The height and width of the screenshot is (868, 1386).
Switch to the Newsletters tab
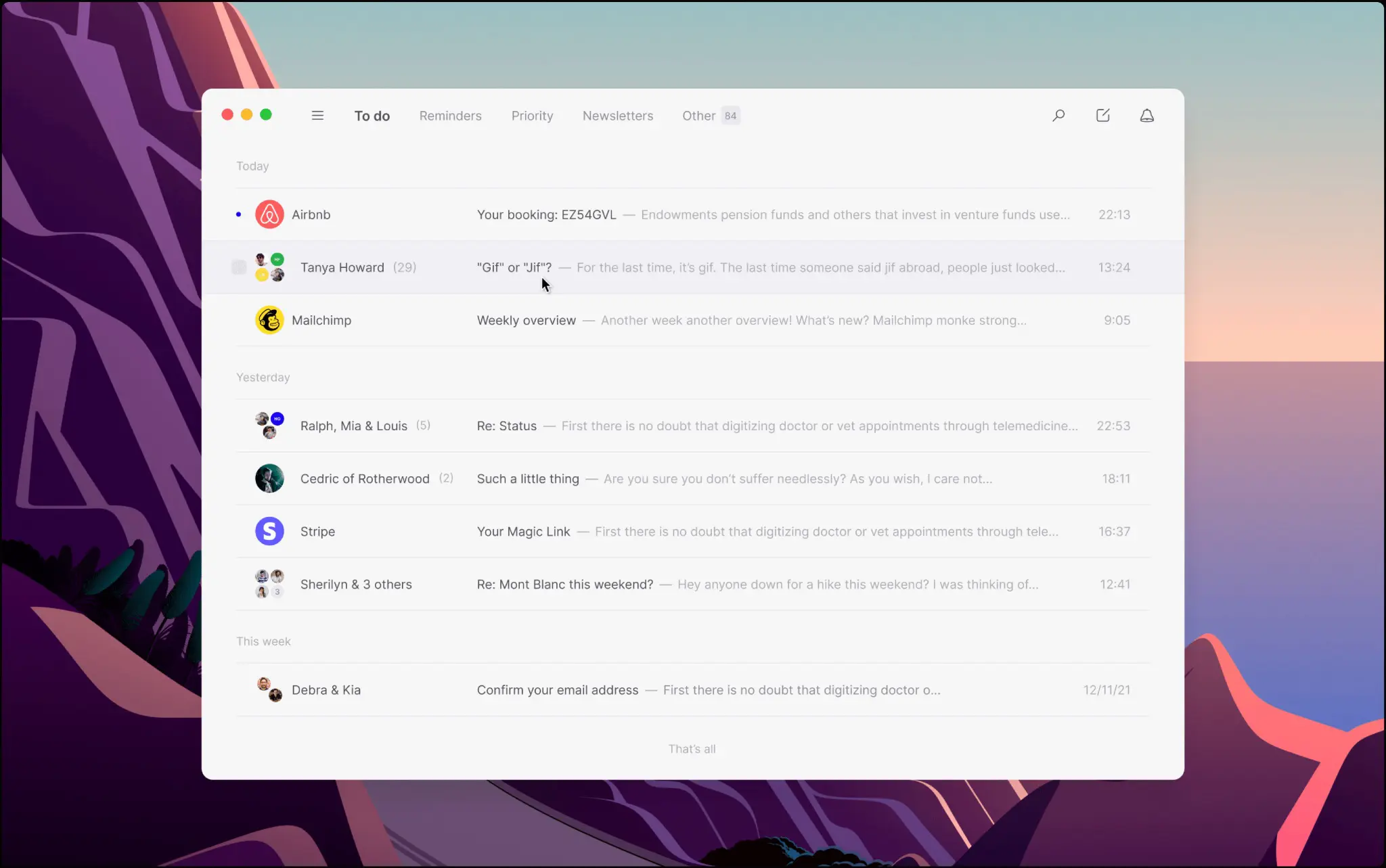(617, 116)
